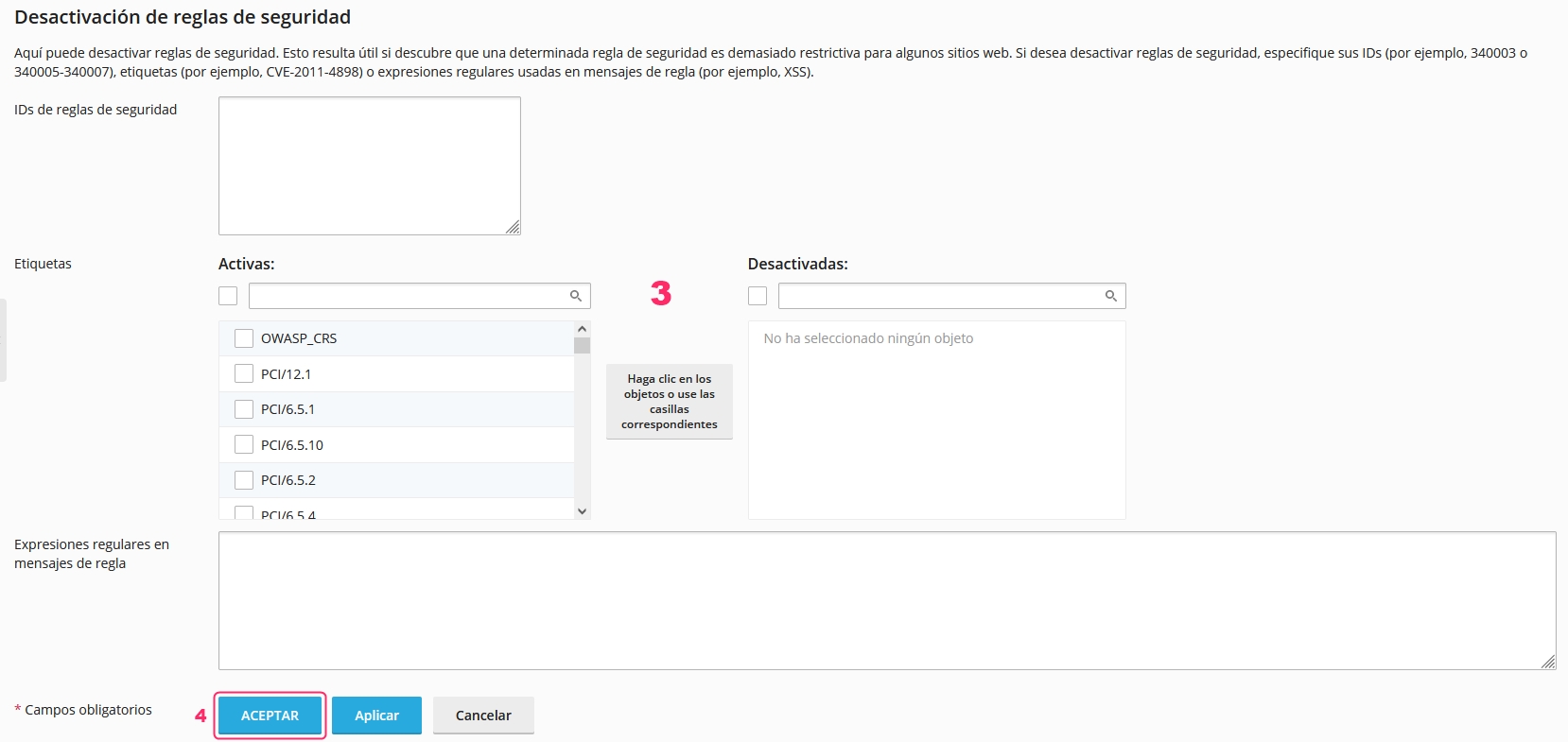The height and width of the screenshot is (742, 1568).
Task: Focus the Expresiones regulares textarea
Action: (886, 600)
